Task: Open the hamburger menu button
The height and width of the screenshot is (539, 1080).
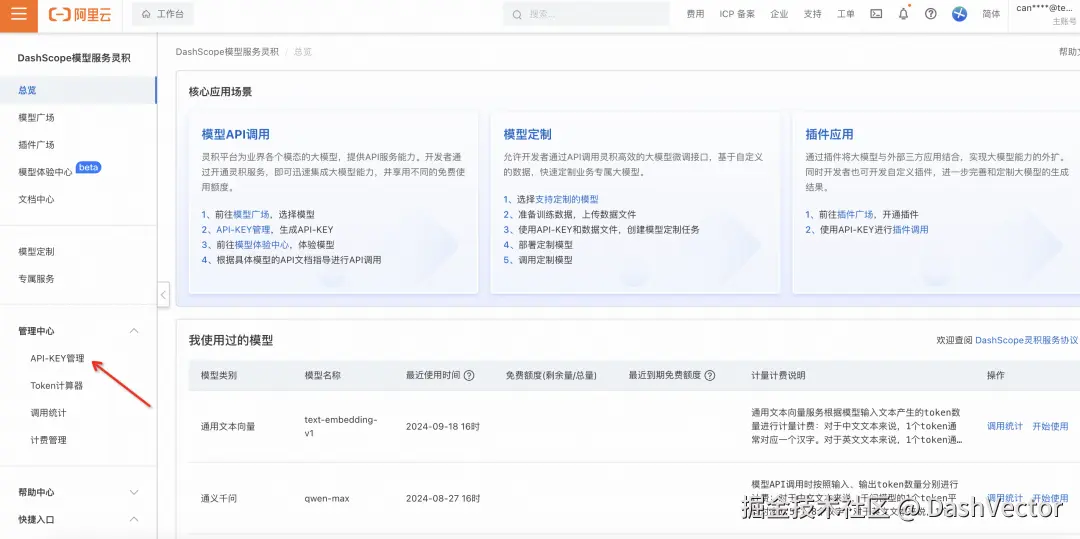Action: point(19,14)
